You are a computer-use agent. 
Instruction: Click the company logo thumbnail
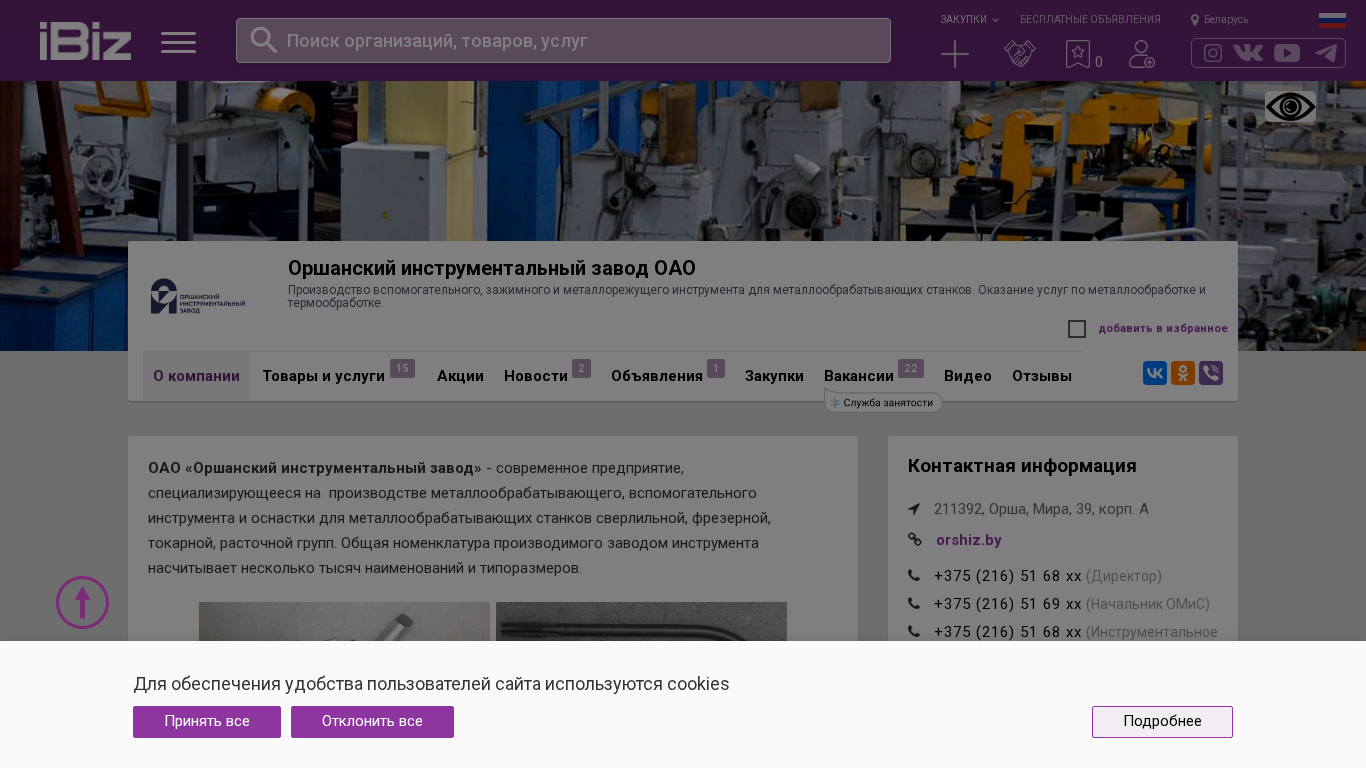pos(198,296)
